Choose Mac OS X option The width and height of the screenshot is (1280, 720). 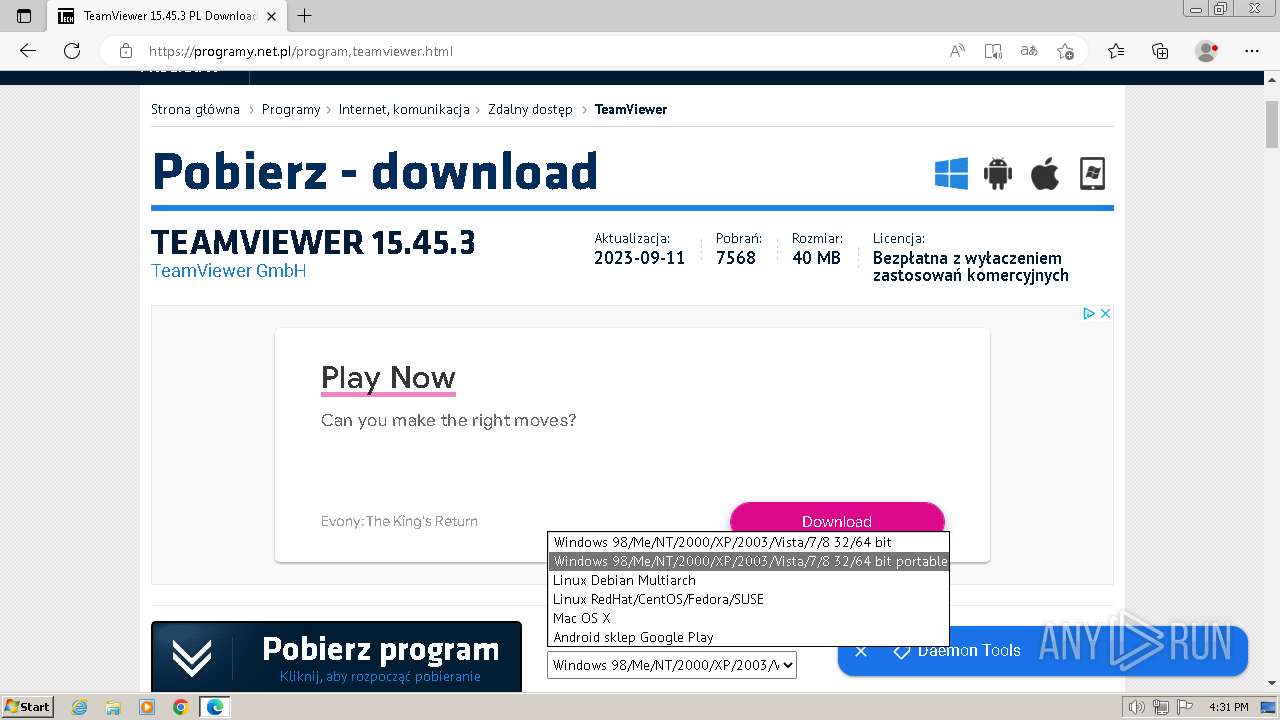click(748, 618)
